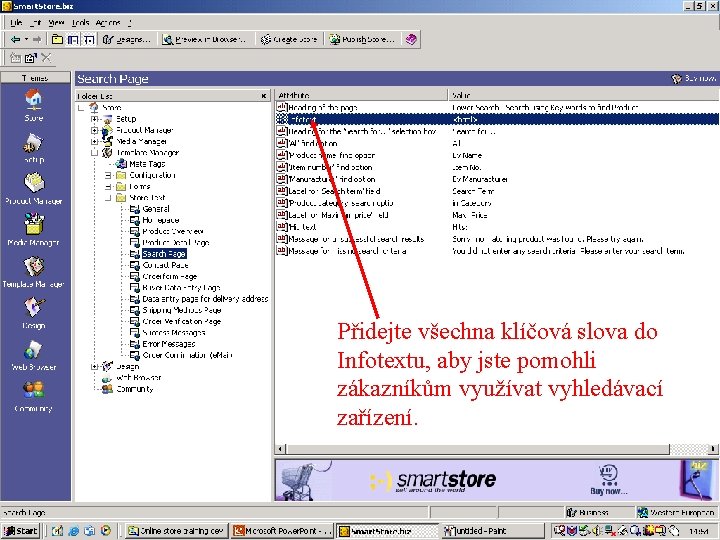Click the properties icon in second toolbar
This screenshot has width=720, height=540.
tap(30, 58)
